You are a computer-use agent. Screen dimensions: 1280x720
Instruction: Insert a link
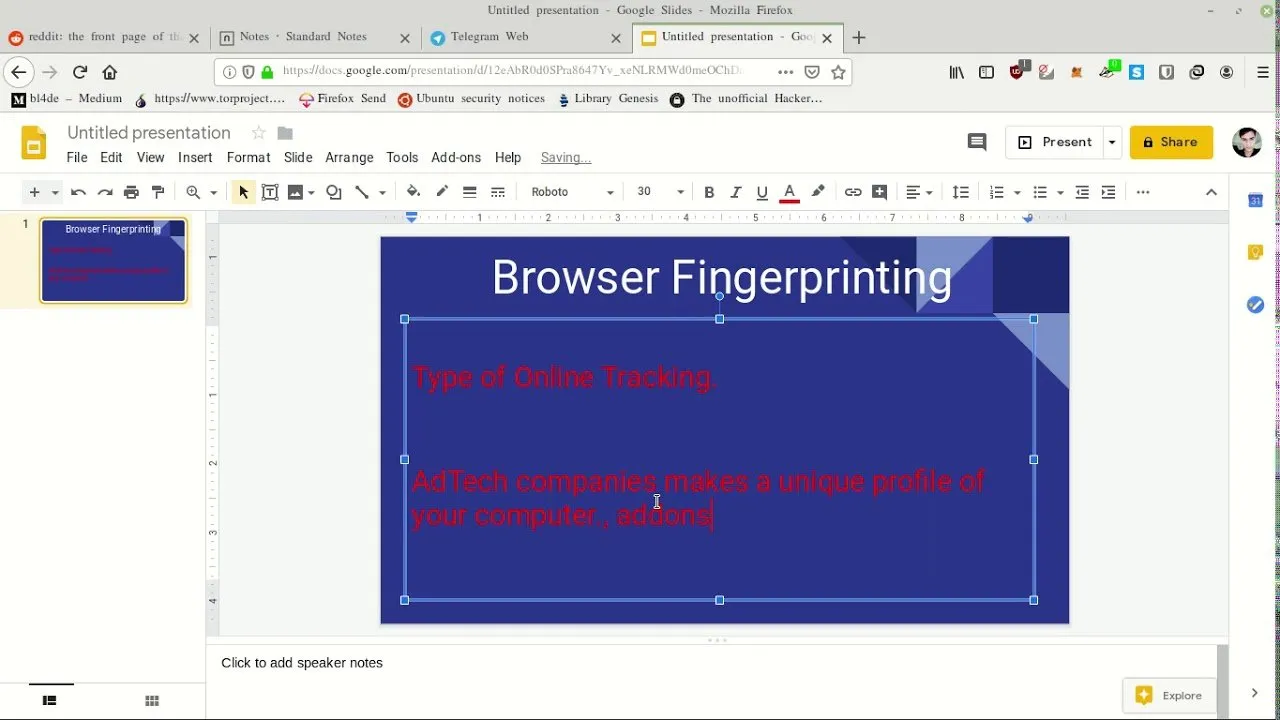pyautogui.click(x=853, y=192)
